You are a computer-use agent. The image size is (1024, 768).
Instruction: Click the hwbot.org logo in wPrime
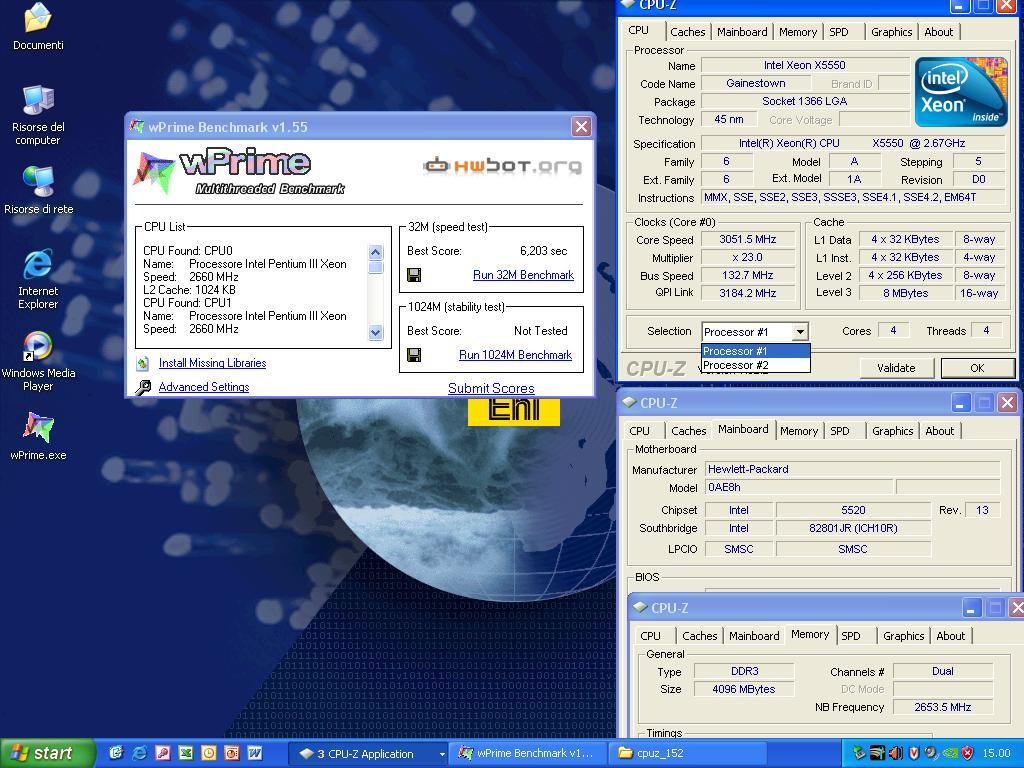[502, 166]
